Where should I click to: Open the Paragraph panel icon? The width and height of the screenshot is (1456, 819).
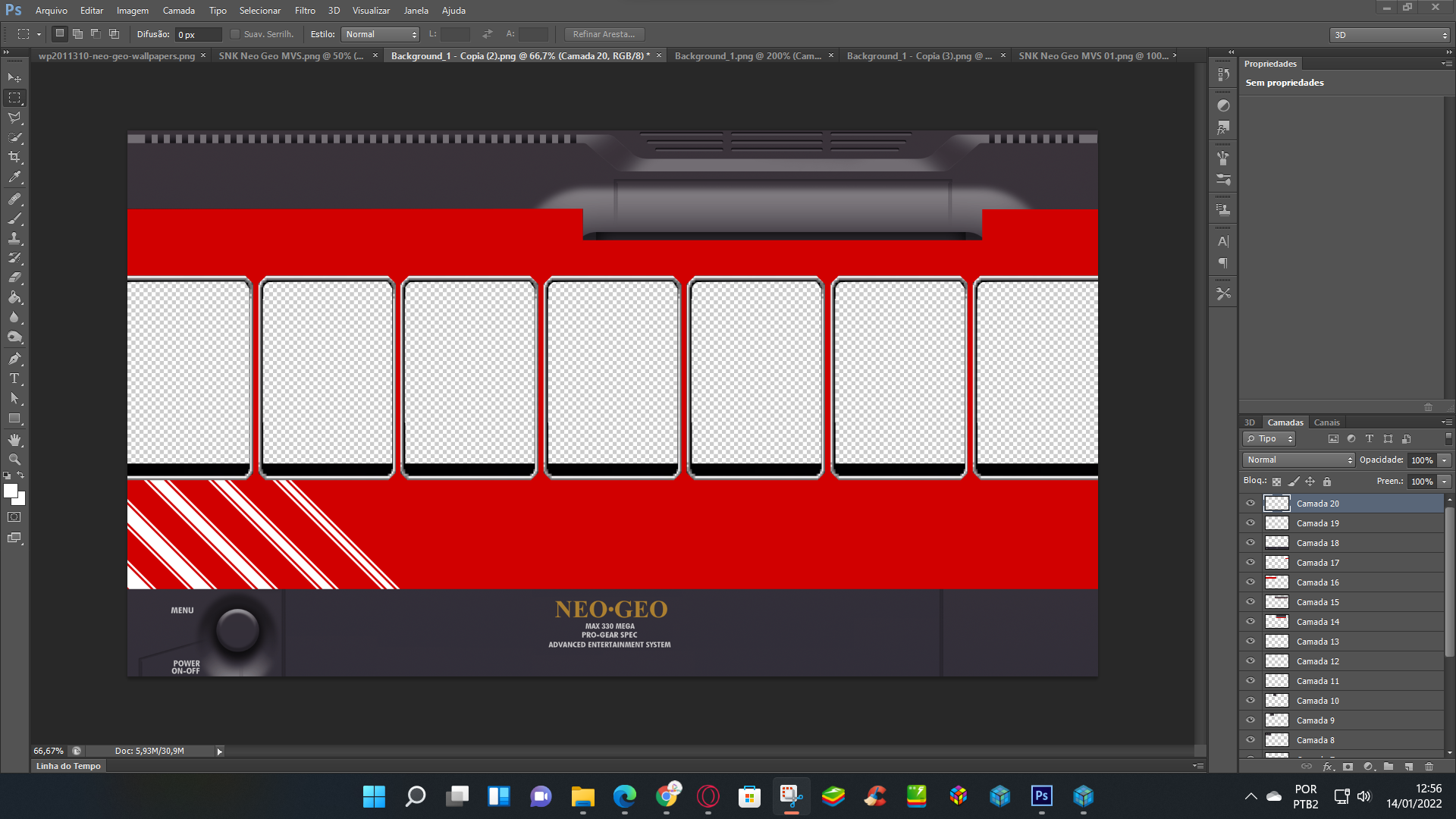coord(1223,263)
